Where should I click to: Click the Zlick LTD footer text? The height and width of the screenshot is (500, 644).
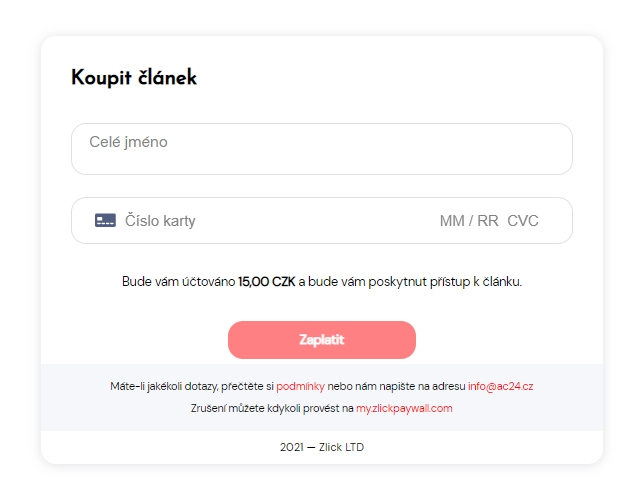click(x=341, y=447)
